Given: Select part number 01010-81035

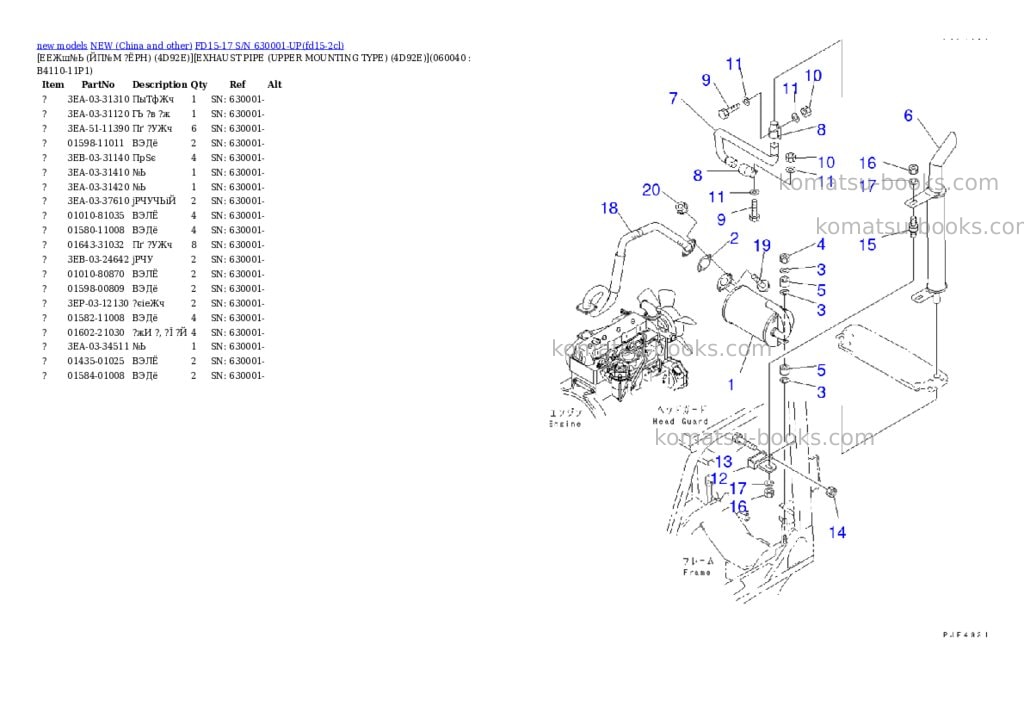Looking at the screenshot, I should pos(95,216).
